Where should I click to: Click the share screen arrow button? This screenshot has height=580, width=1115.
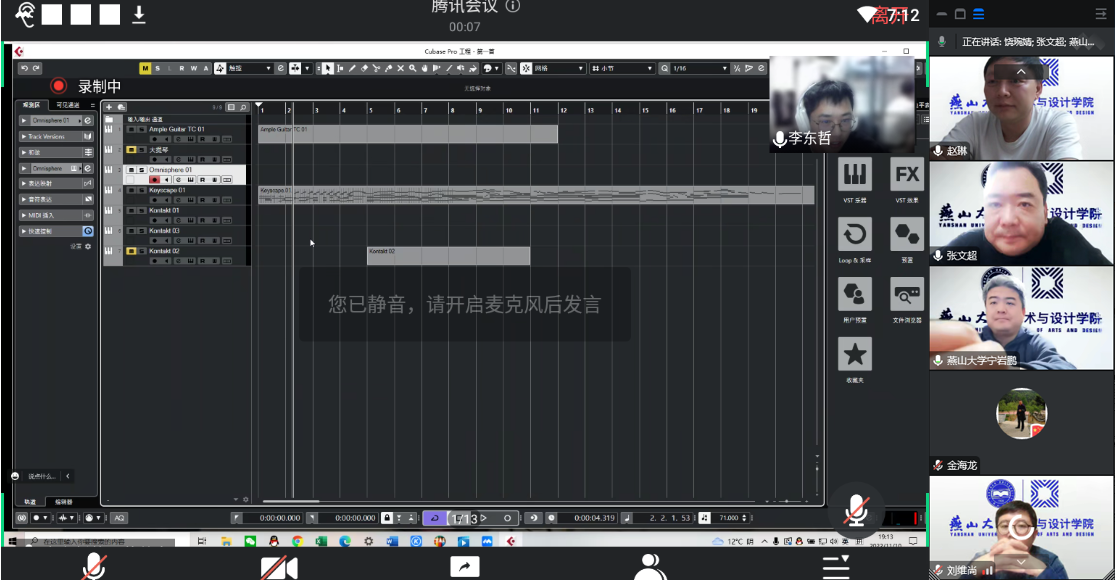click(465, 567)
